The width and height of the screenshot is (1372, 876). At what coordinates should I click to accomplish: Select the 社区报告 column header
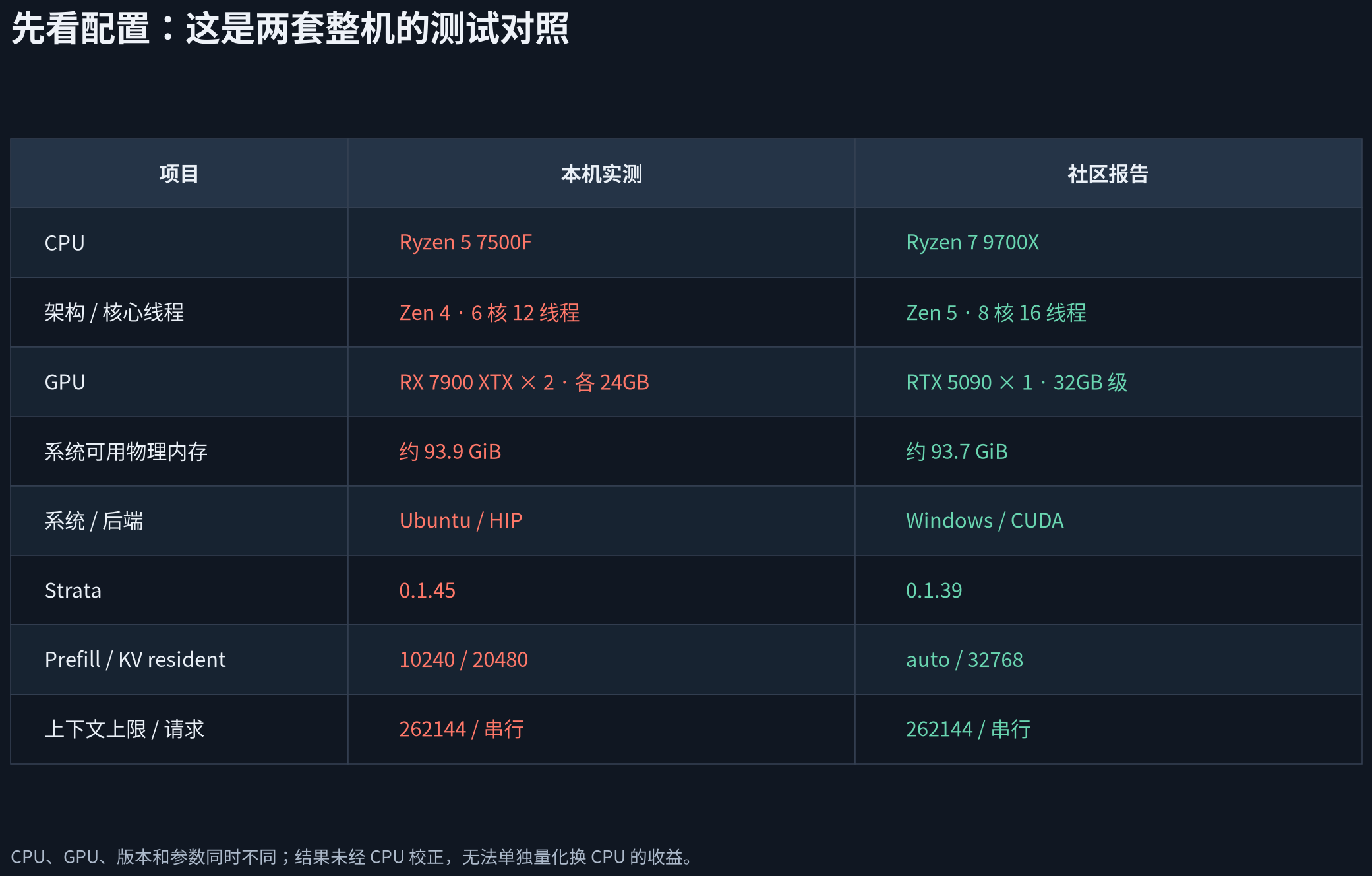tap(1108, 174)
